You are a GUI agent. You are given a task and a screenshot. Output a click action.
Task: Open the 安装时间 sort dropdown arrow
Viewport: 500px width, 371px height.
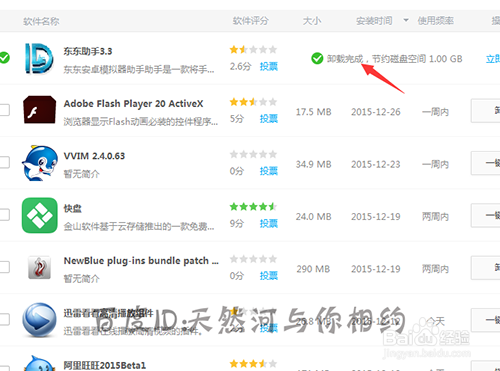click(406, 20)
